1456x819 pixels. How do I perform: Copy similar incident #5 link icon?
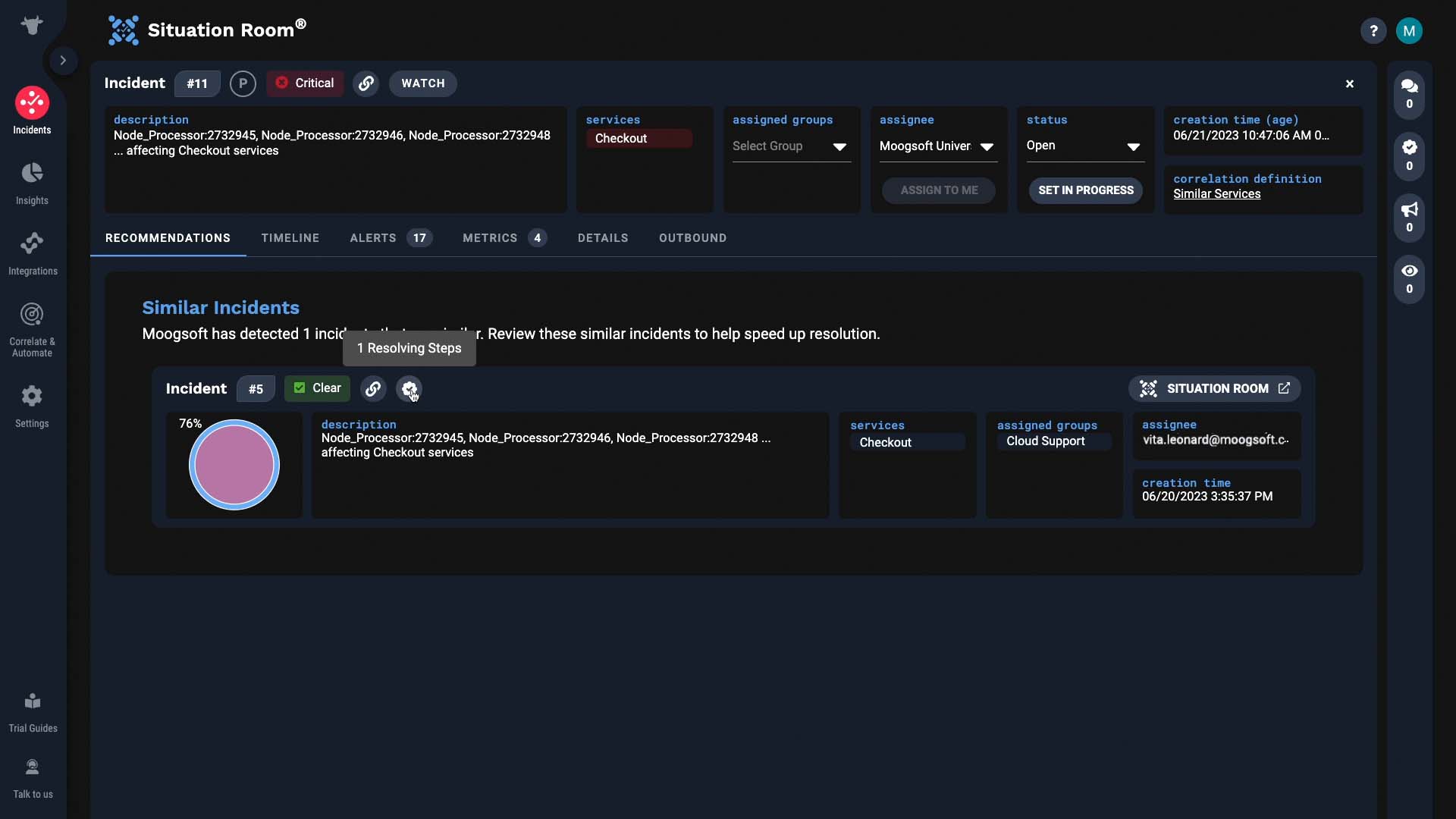(373, 389)
